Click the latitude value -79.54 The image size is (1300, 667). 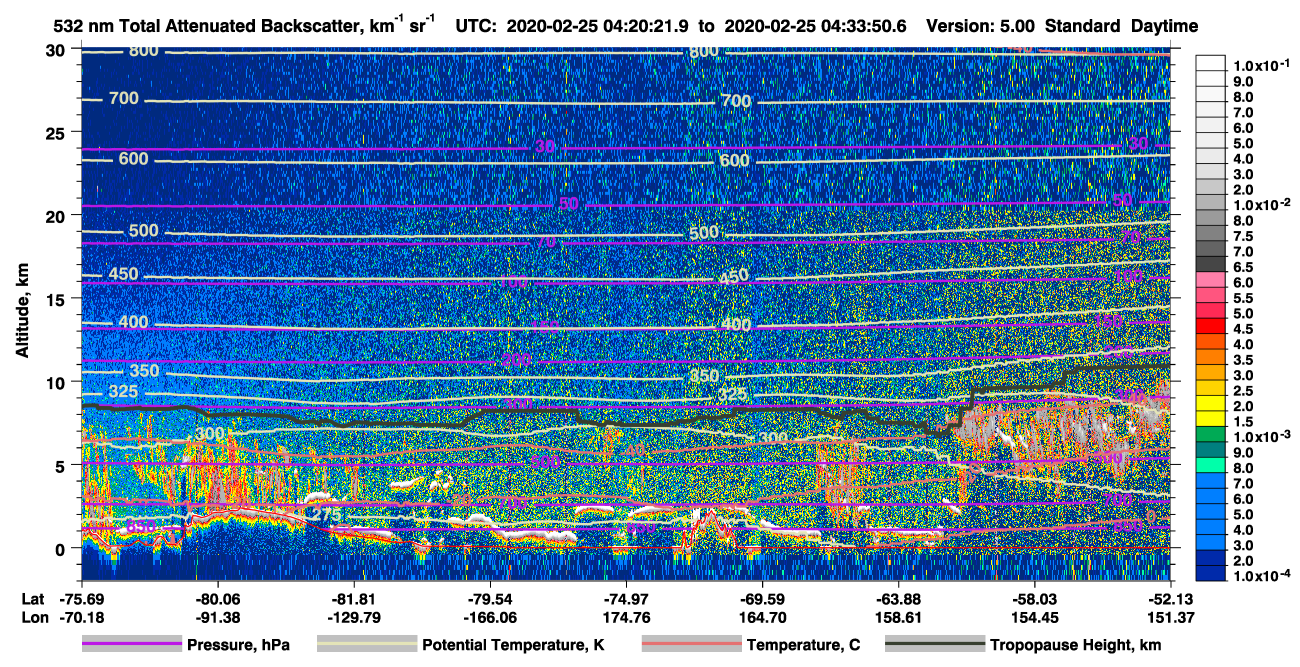(x=490, y=598)
